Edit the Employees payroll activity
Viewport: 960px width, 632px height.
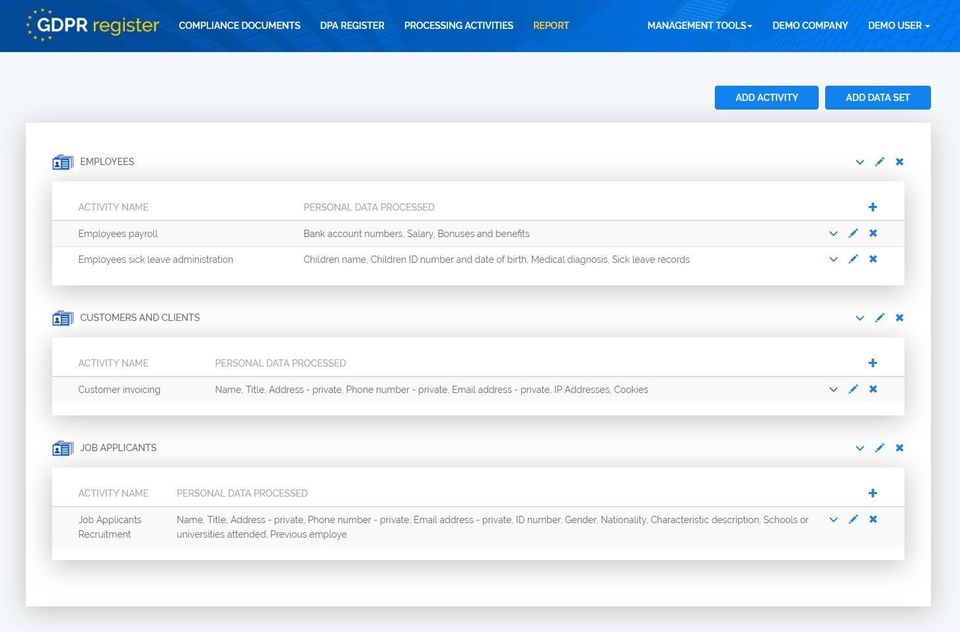pyautogui.click(x=853, y=233)
